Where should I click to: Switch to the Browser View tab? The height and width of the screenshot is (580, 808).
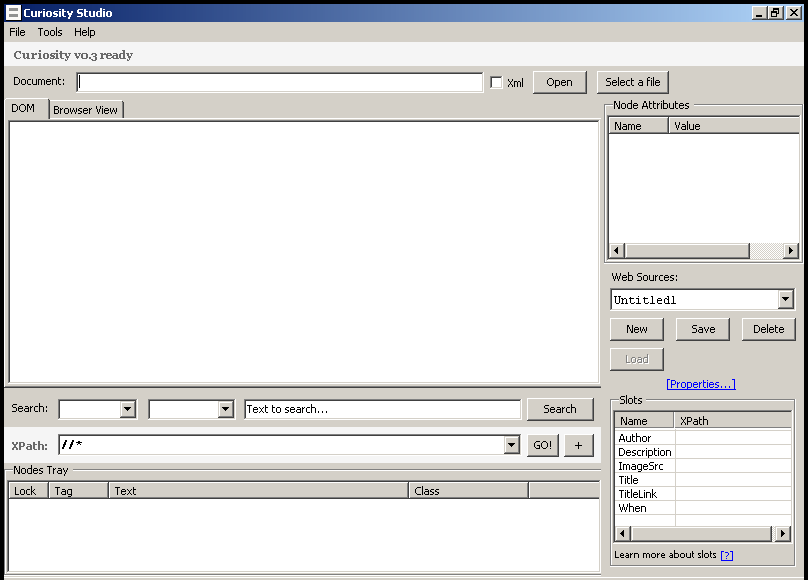pyautogui.click(x=86, y=110)
